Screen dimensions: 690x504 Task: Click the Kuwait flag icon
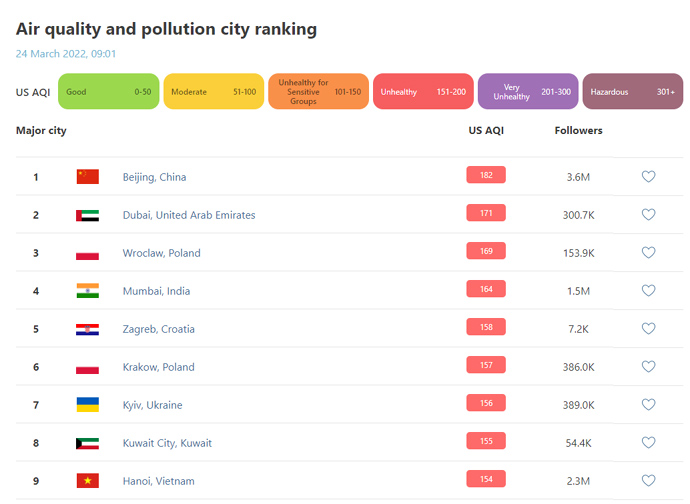[88, 443]
